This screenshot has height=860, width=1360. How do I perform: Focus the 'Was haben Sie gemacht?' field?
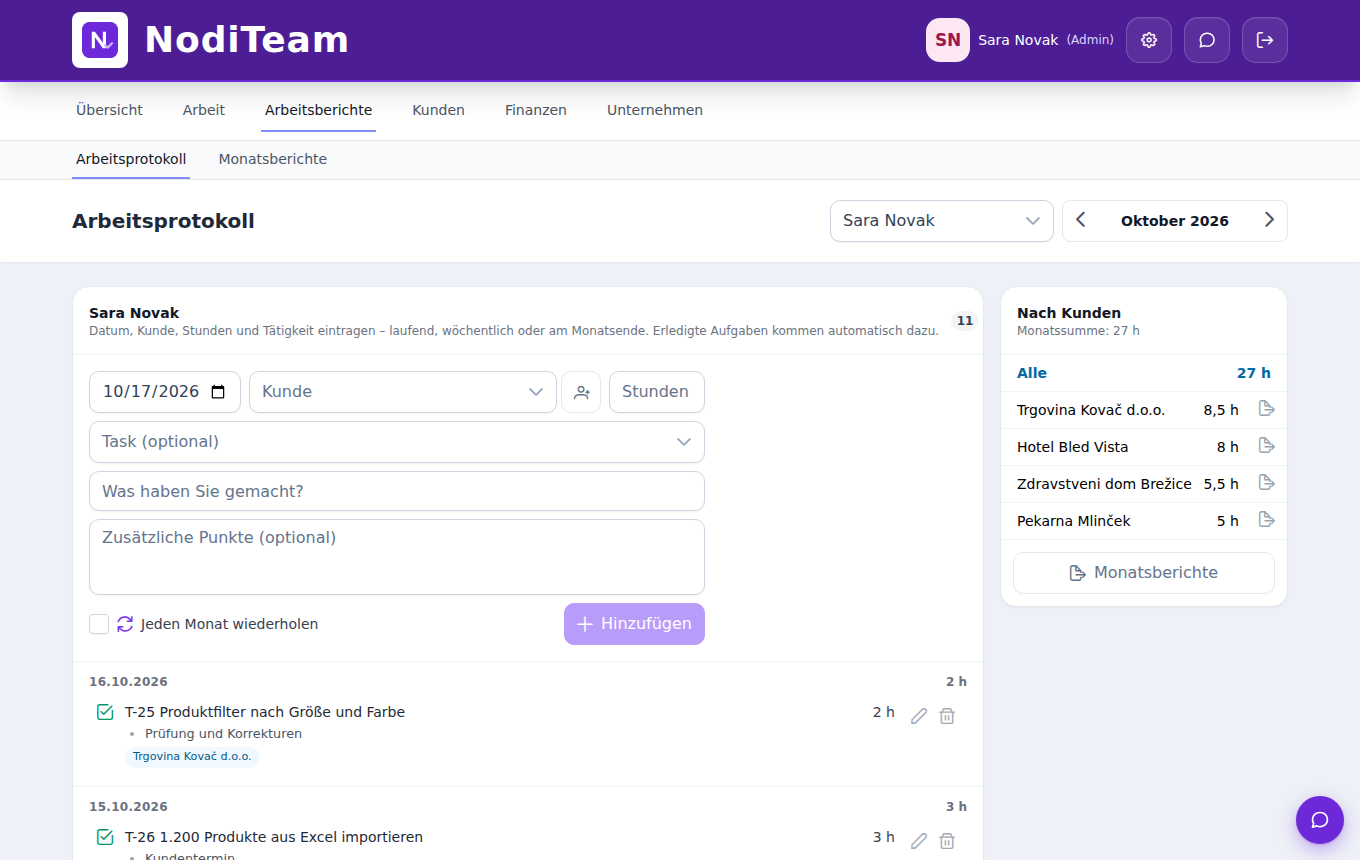(x=397, y=492)
